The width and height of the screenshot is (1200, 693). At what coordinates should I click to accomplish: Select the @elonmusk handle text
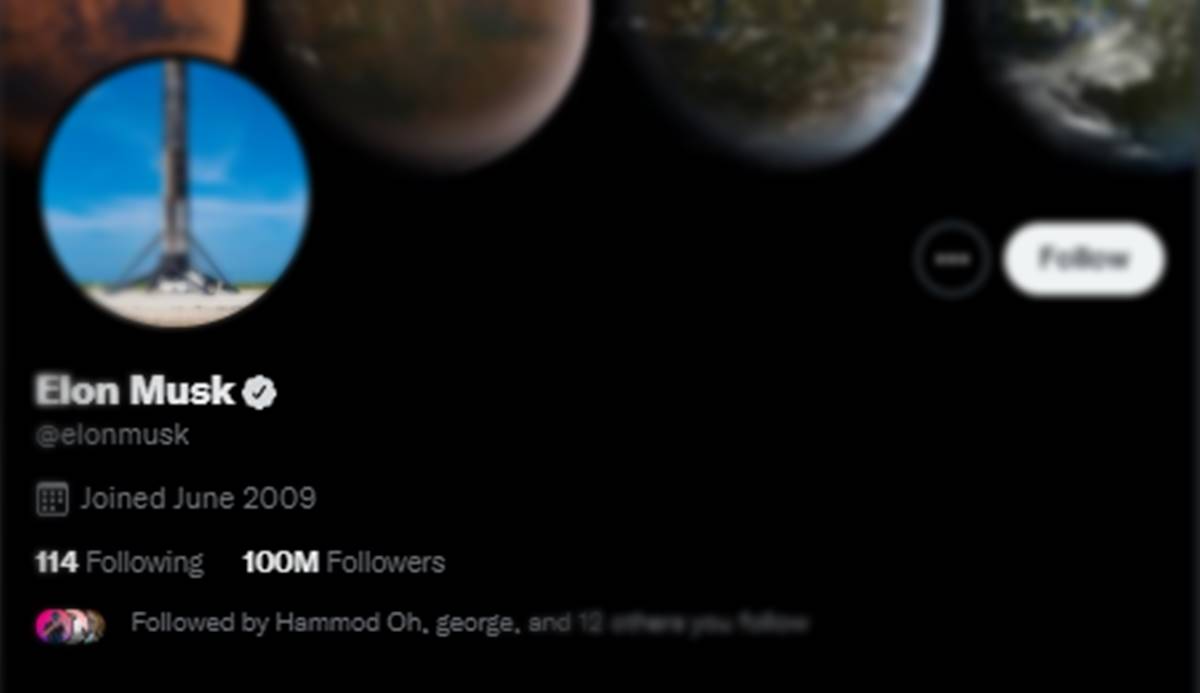coord(112,436)
